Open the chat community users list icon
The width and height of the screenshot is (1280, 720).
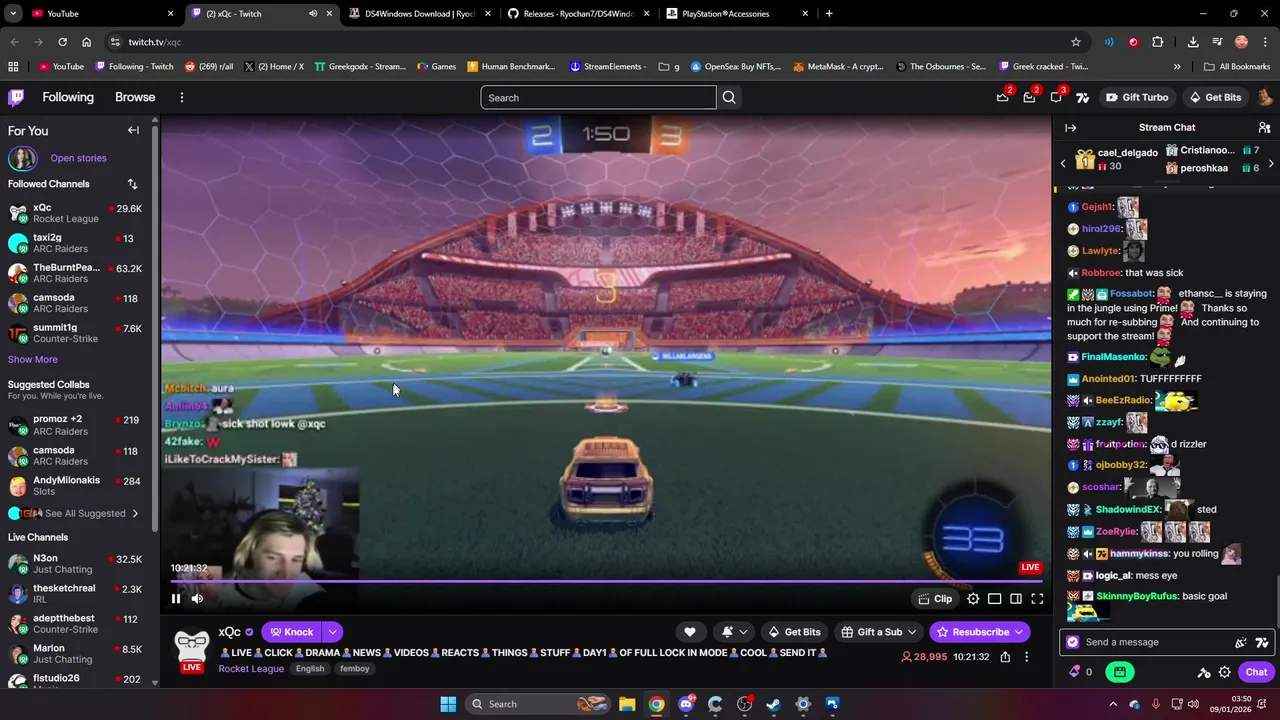tap(1264, 128)
